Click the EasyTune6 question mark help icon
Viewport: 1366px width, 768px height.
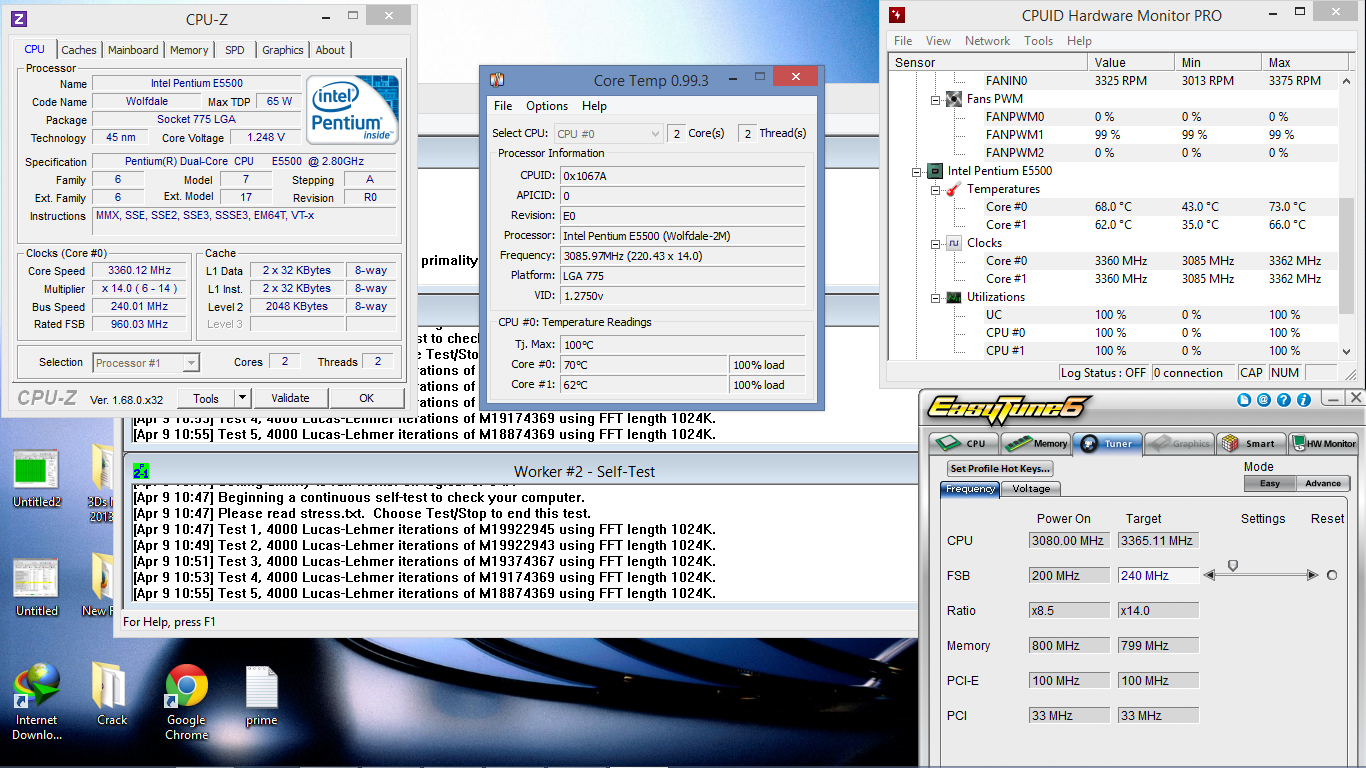tap(1284, 399)
